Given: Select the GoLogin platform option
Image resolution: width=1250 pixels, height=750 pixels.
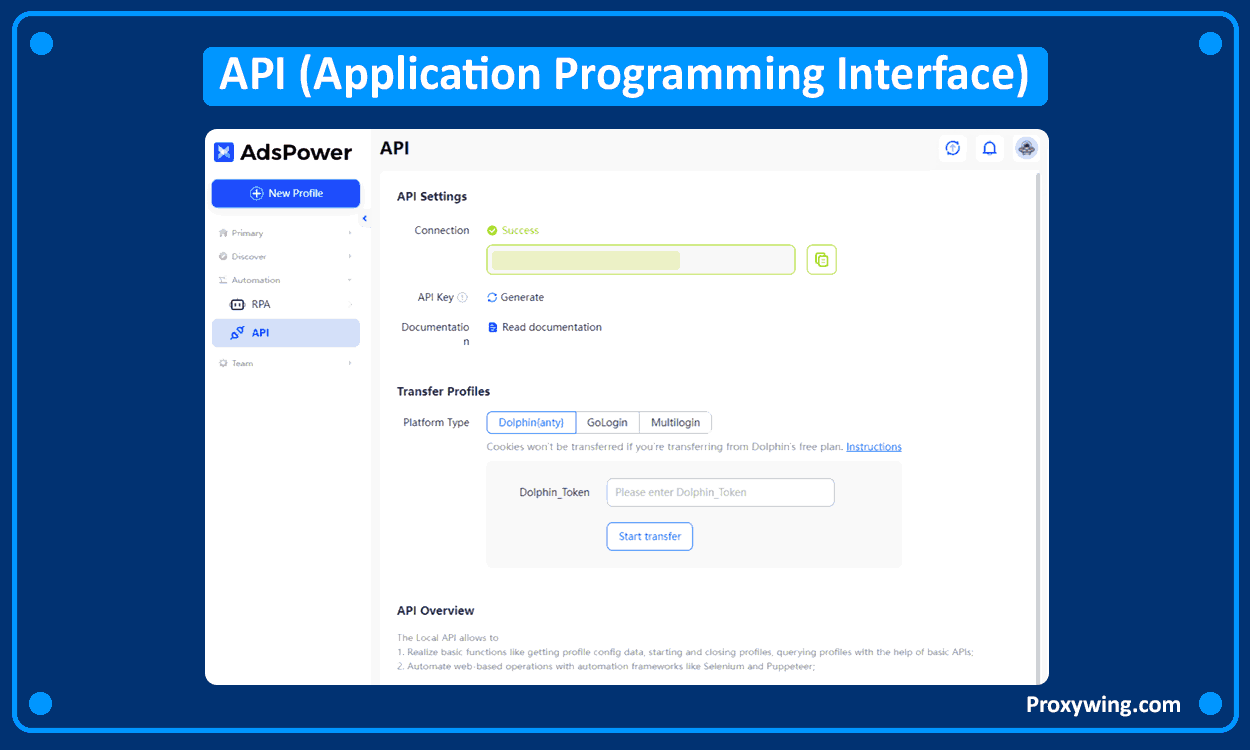Looking at the screenshot, I should 608,422.
